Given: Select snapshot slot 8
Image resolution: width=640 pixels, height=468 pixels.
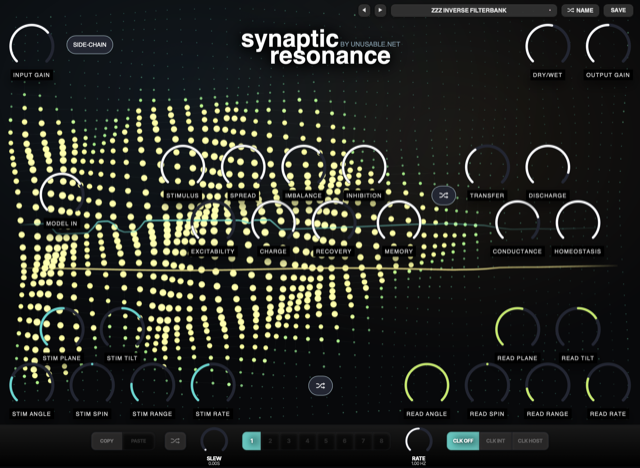Looking at the screenshot, I should click(x=382, y=441).
